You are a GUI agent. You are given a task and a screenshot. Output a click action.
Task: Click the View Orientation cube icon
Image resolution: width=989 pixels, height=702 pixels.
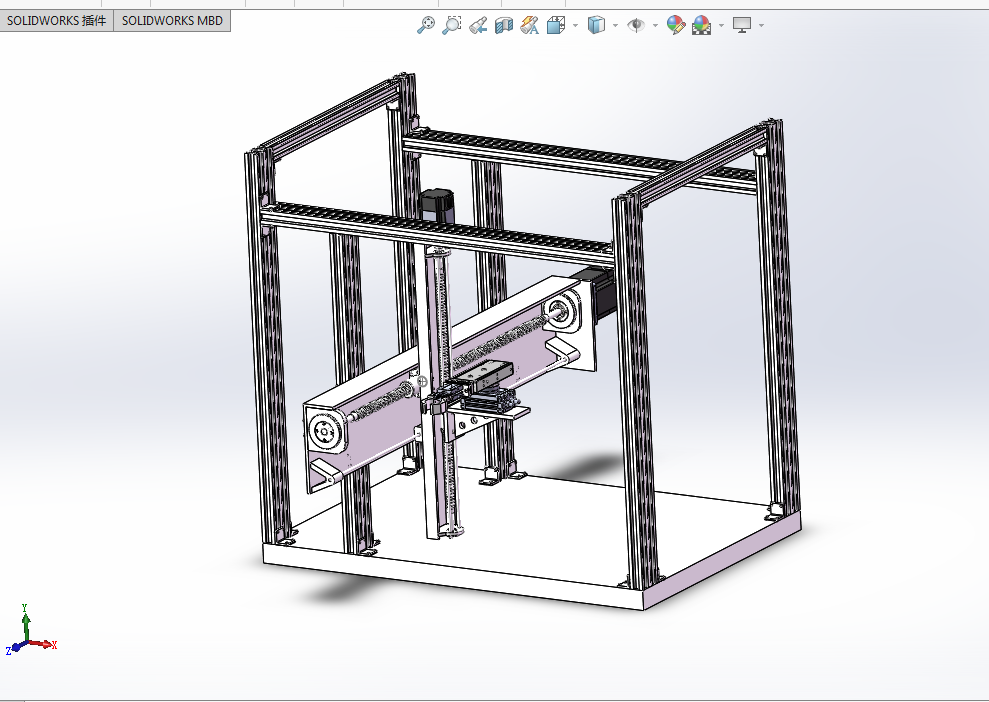click(556, 25)
